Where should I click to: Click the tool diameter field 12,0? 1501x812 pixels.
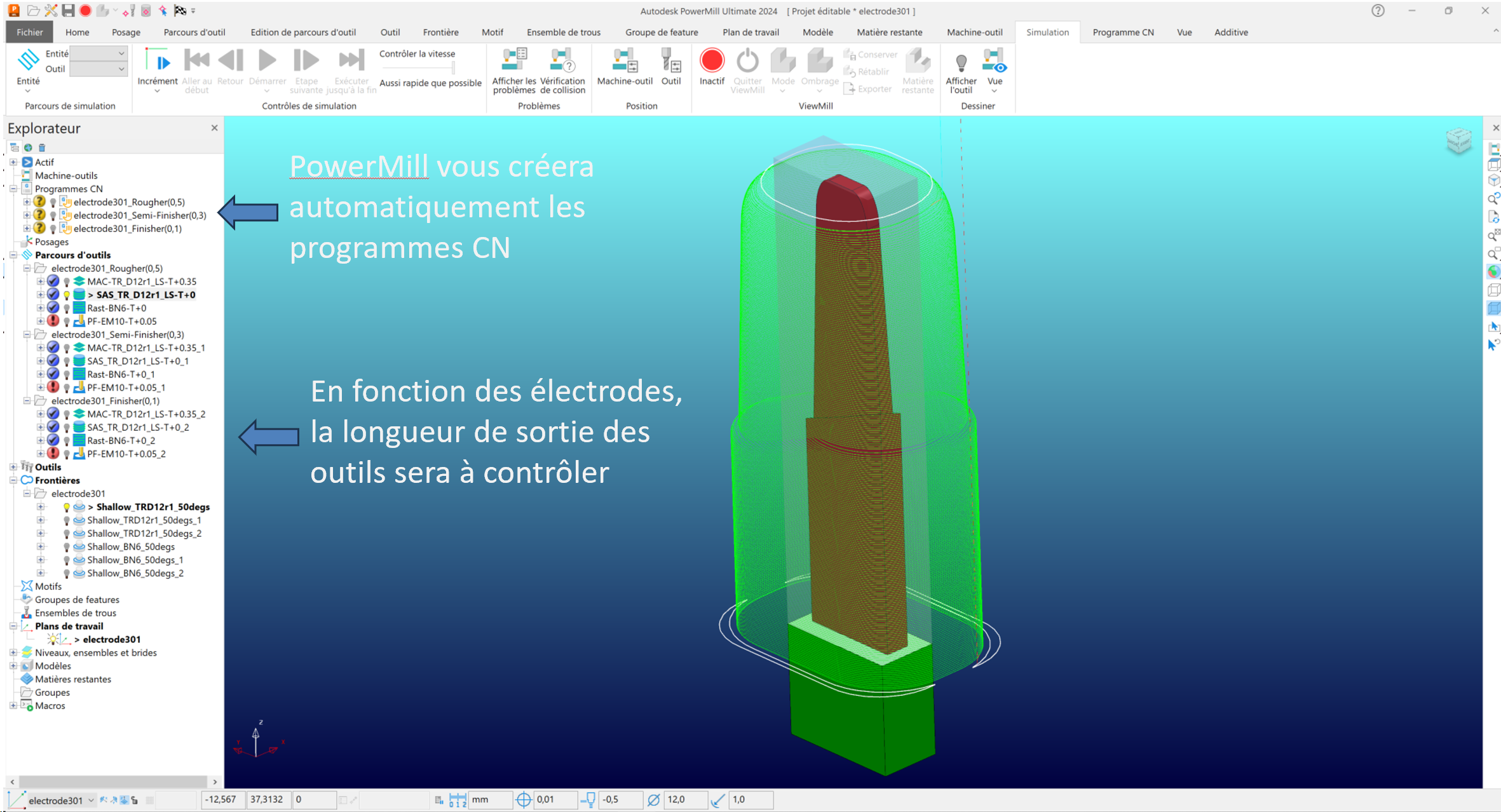686,799
